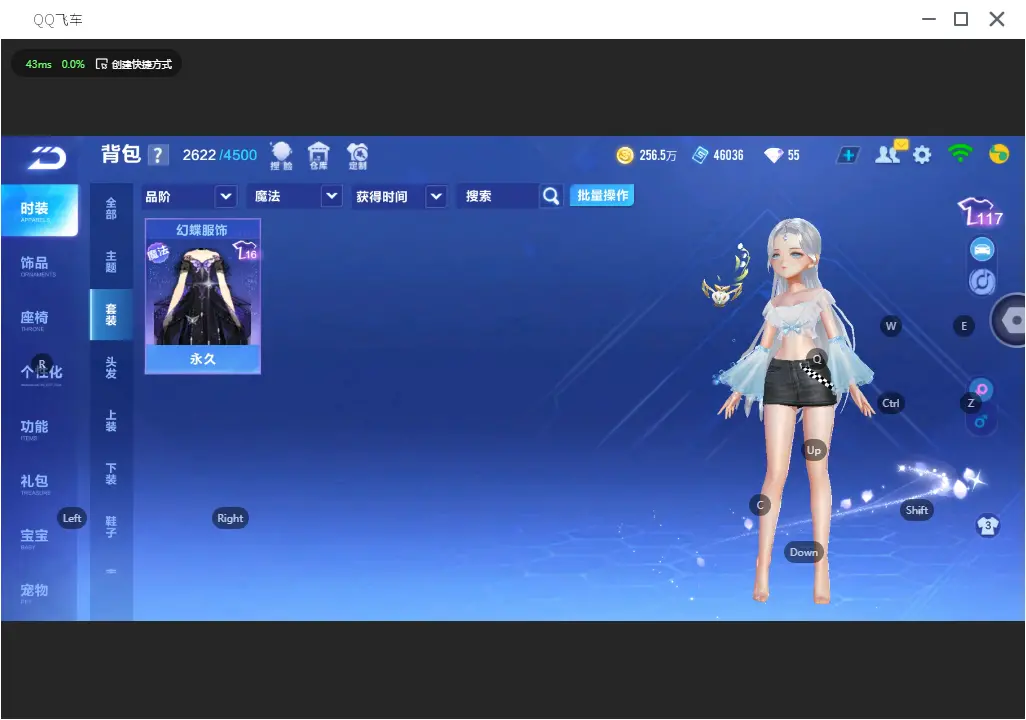This screenshot has width=1026, height=720.
Task: Click the Down key overlay button
Action: [x=804, y=552]
